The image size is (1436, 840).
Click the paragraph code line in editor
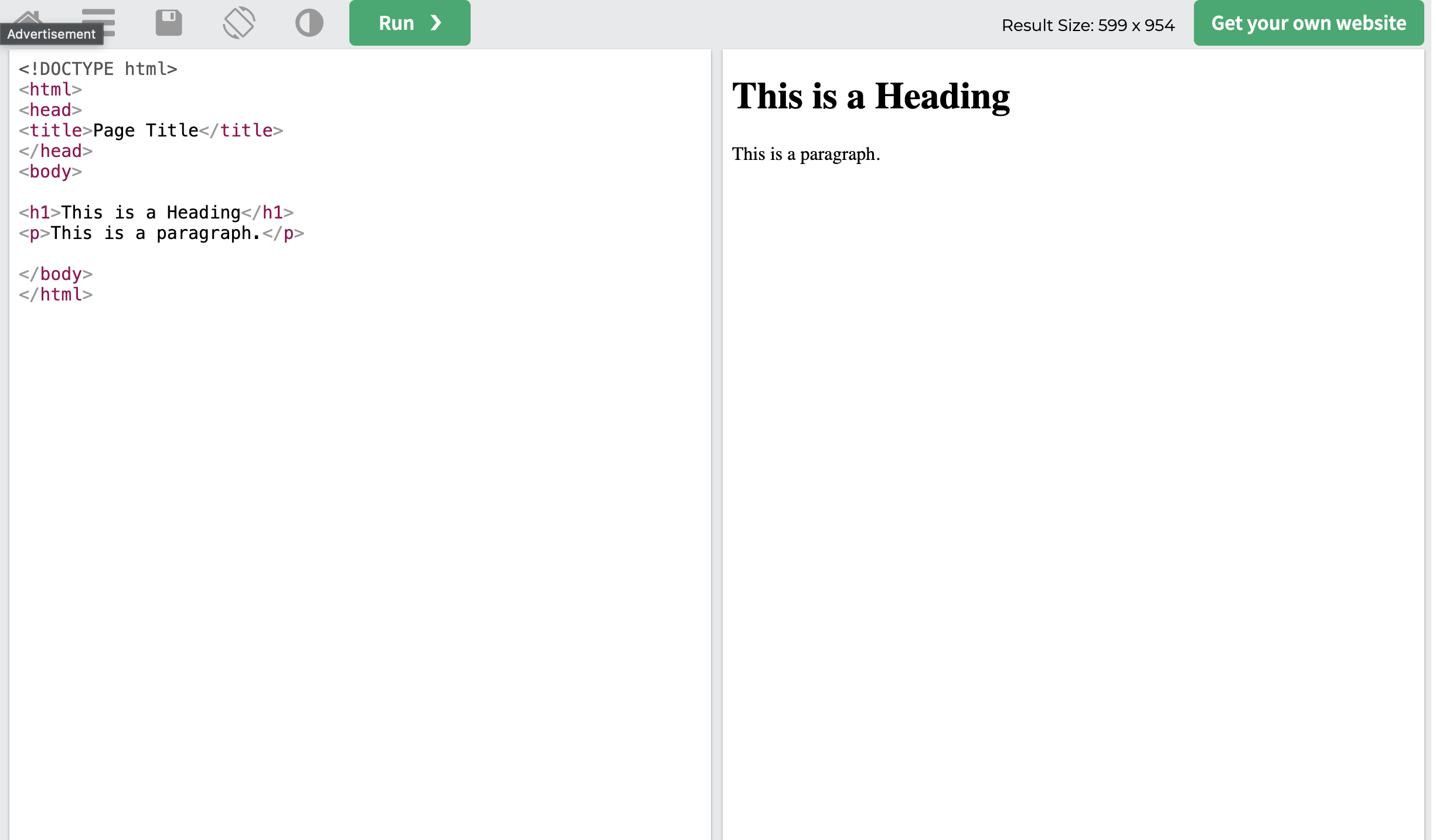(x=161, y=233)
